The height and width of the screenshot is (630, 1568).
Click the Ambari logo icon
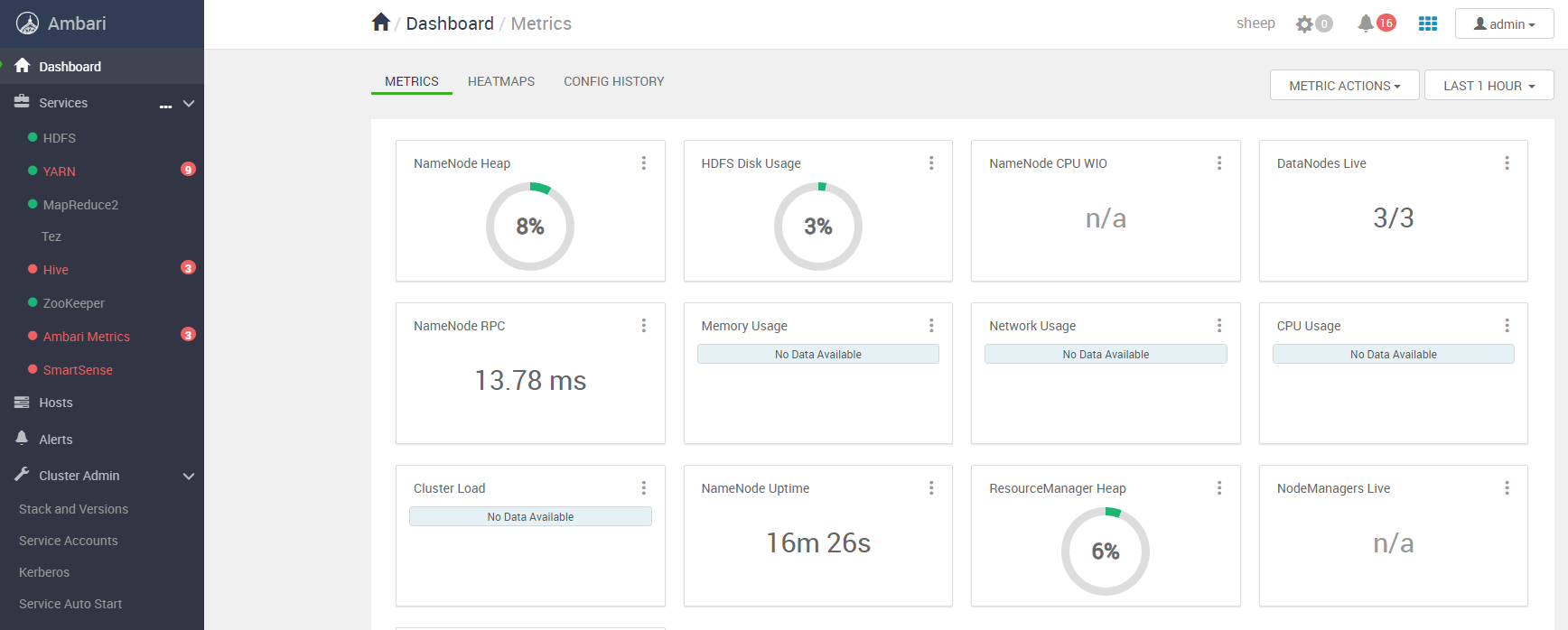coord(28,23)
